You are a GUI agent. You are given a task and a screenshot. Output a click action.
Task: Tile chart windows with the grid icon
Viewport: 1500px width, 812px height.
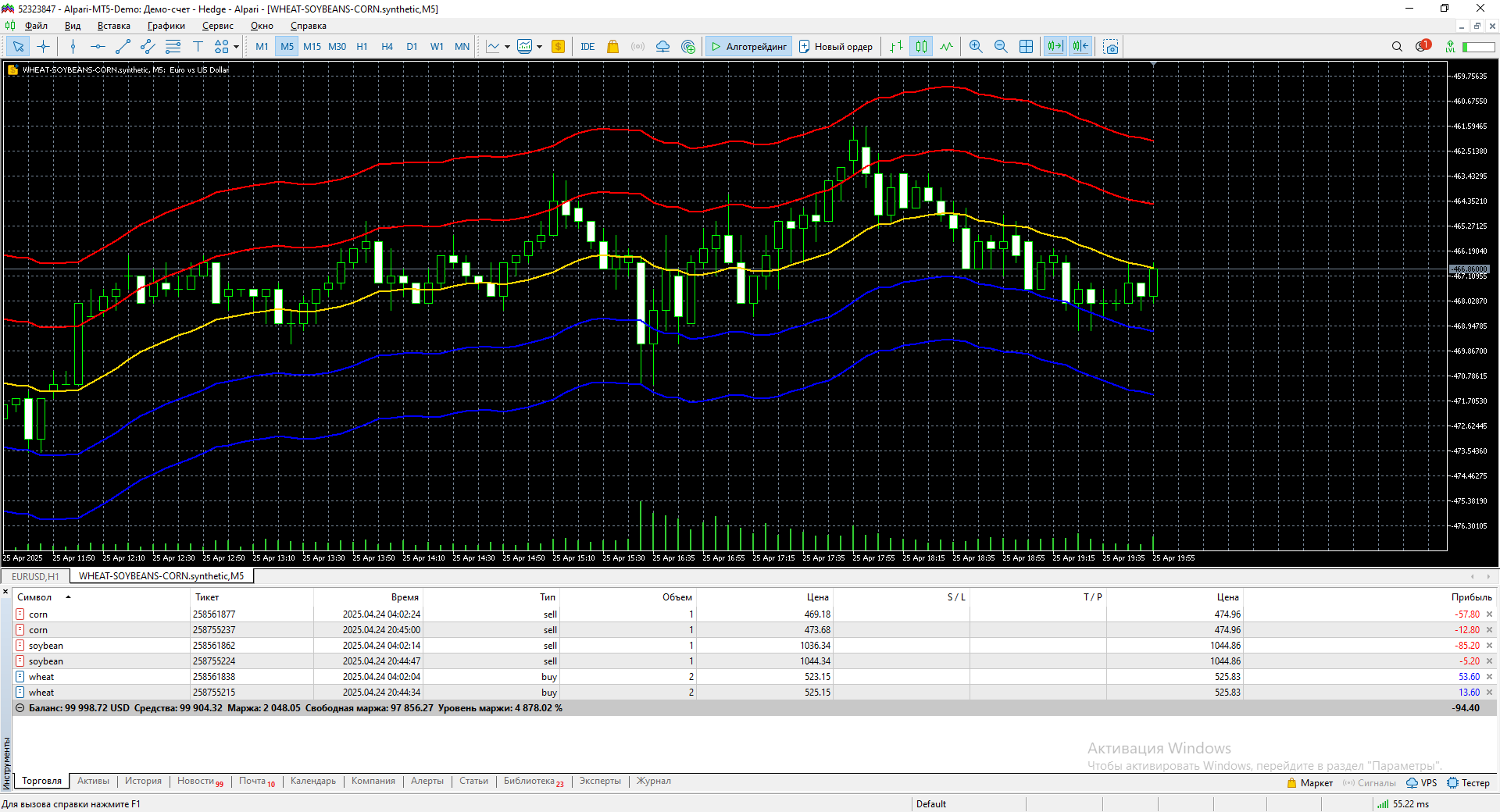click(x=1026, y=47)
